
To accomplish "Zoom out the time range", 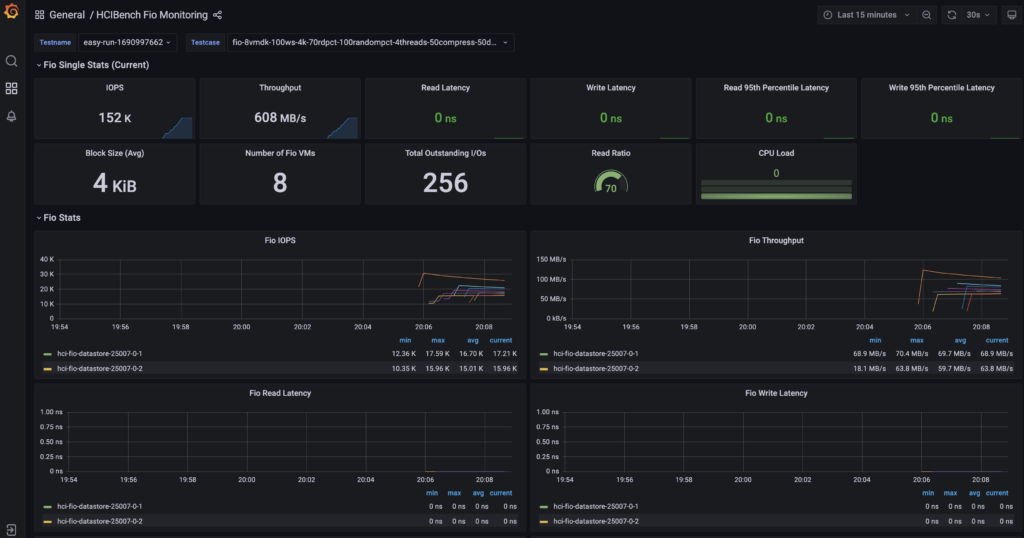I will click(x=926, y=15).
